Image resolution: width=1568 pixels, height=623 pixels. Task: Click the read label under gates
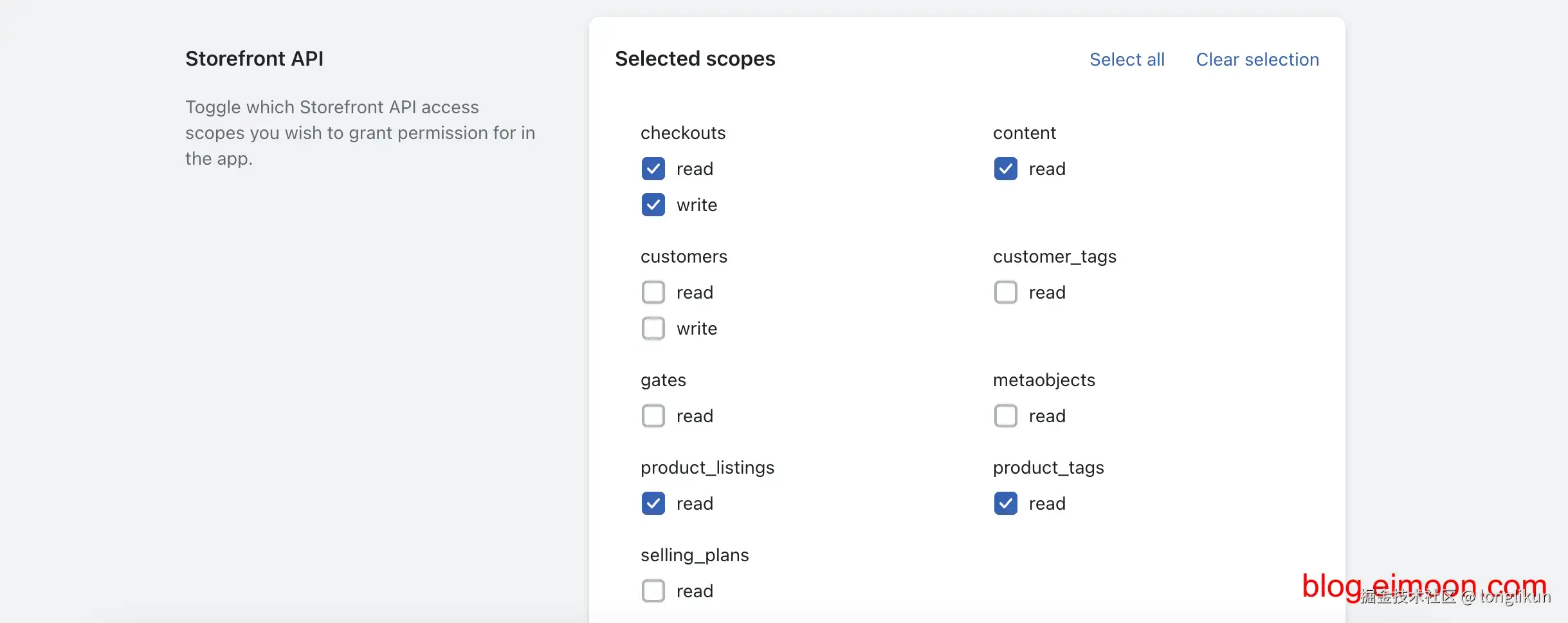pyautogui.click(x=695, y=416)
